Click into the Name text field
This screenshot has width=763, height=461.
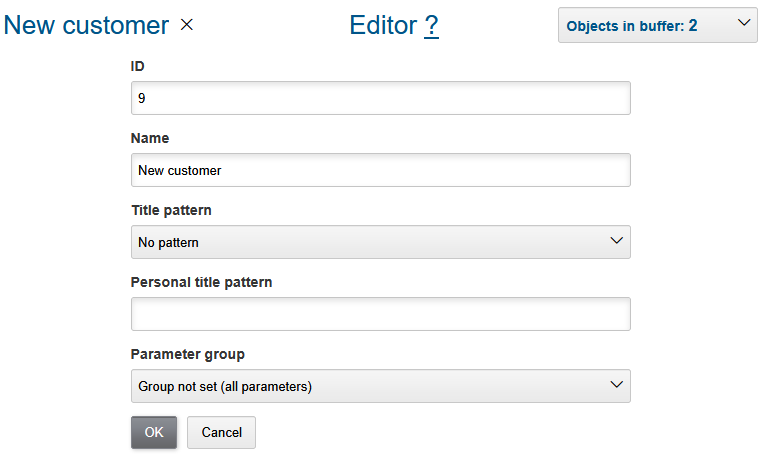(380, 170)
